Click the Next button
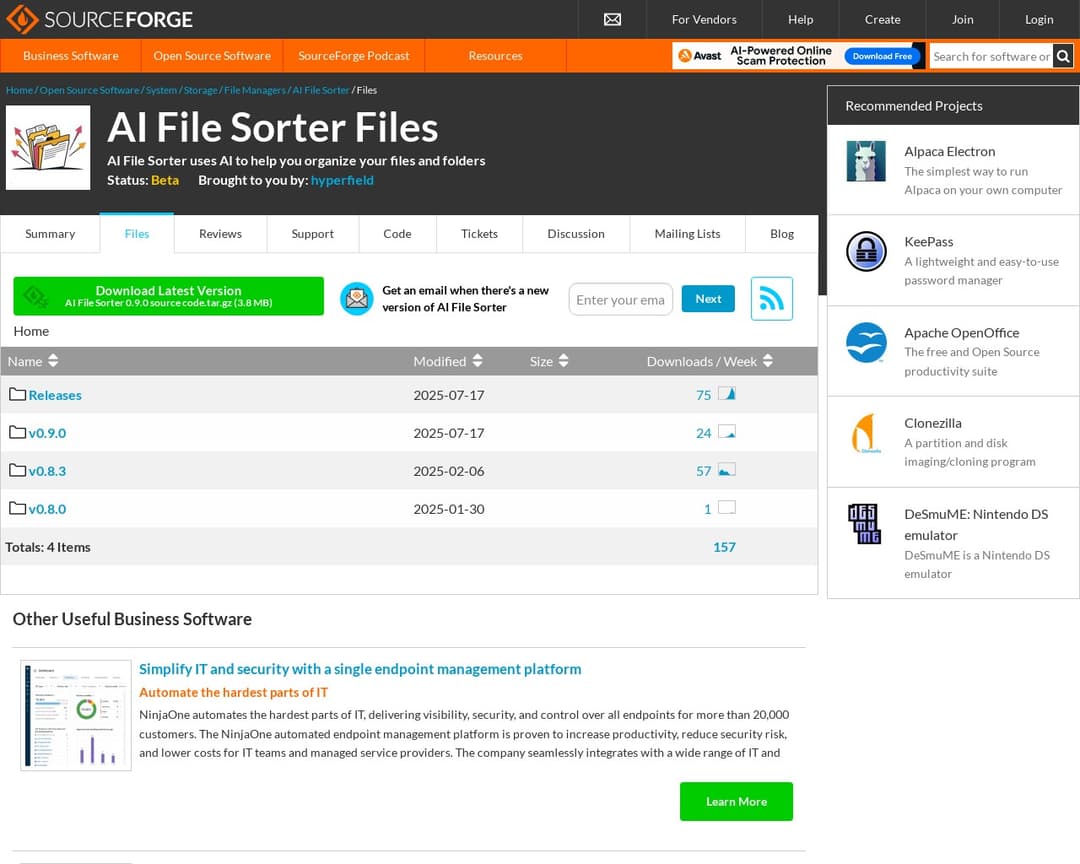This screenshot has height=864, width=1080. point(708,298)
